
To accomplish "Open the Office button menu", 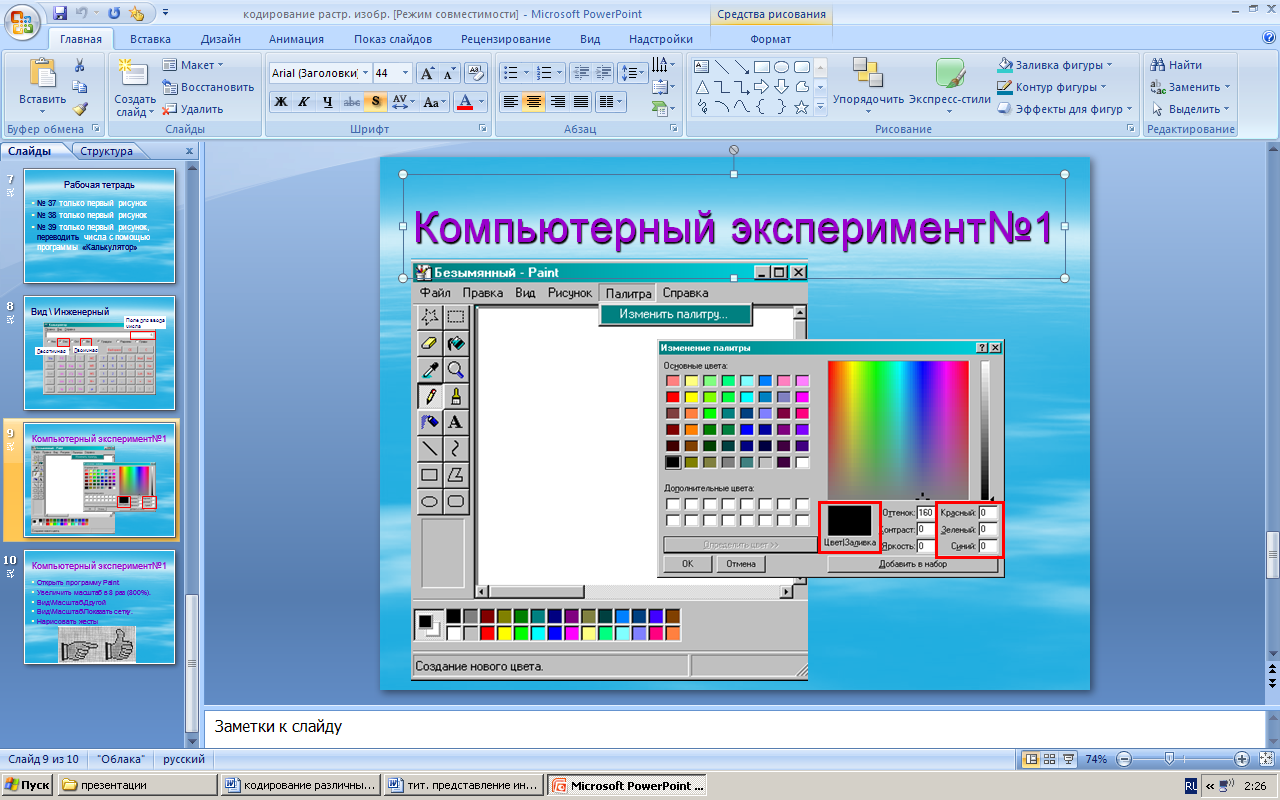I will (22, 20).
